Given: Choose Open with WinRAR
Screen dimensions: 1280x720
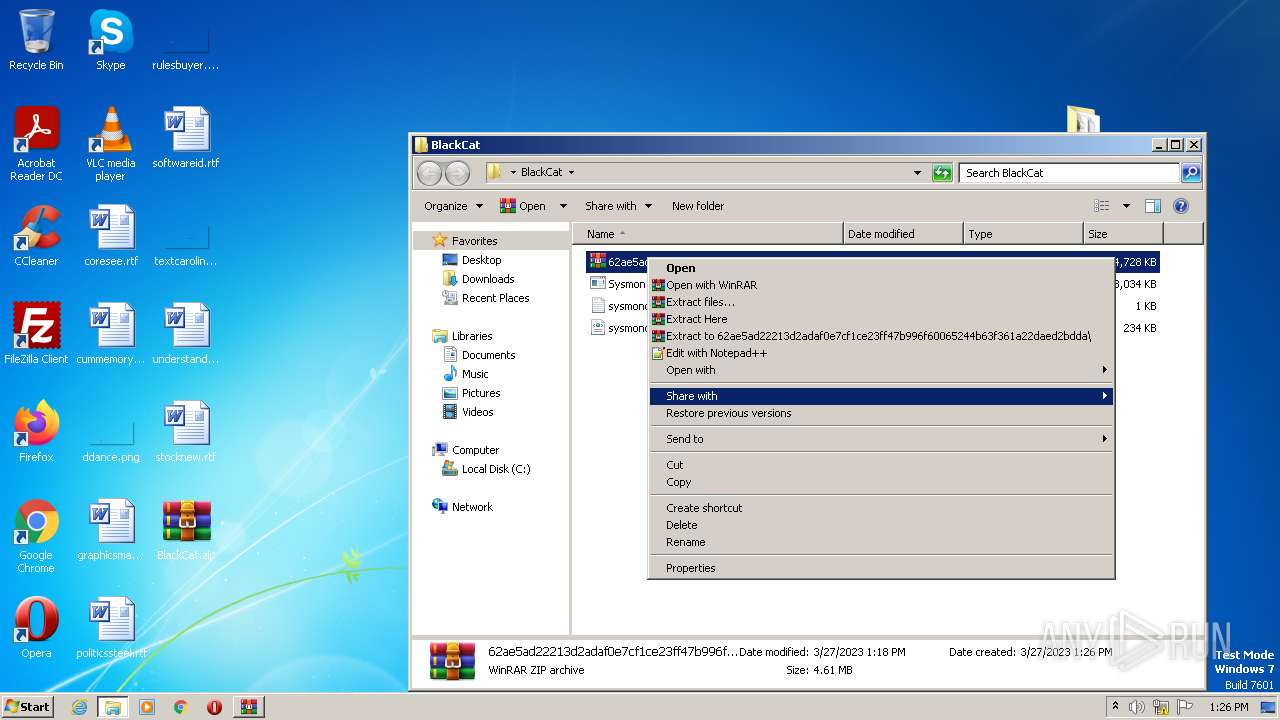Looking at the screenshot, I should click(881, 285).
